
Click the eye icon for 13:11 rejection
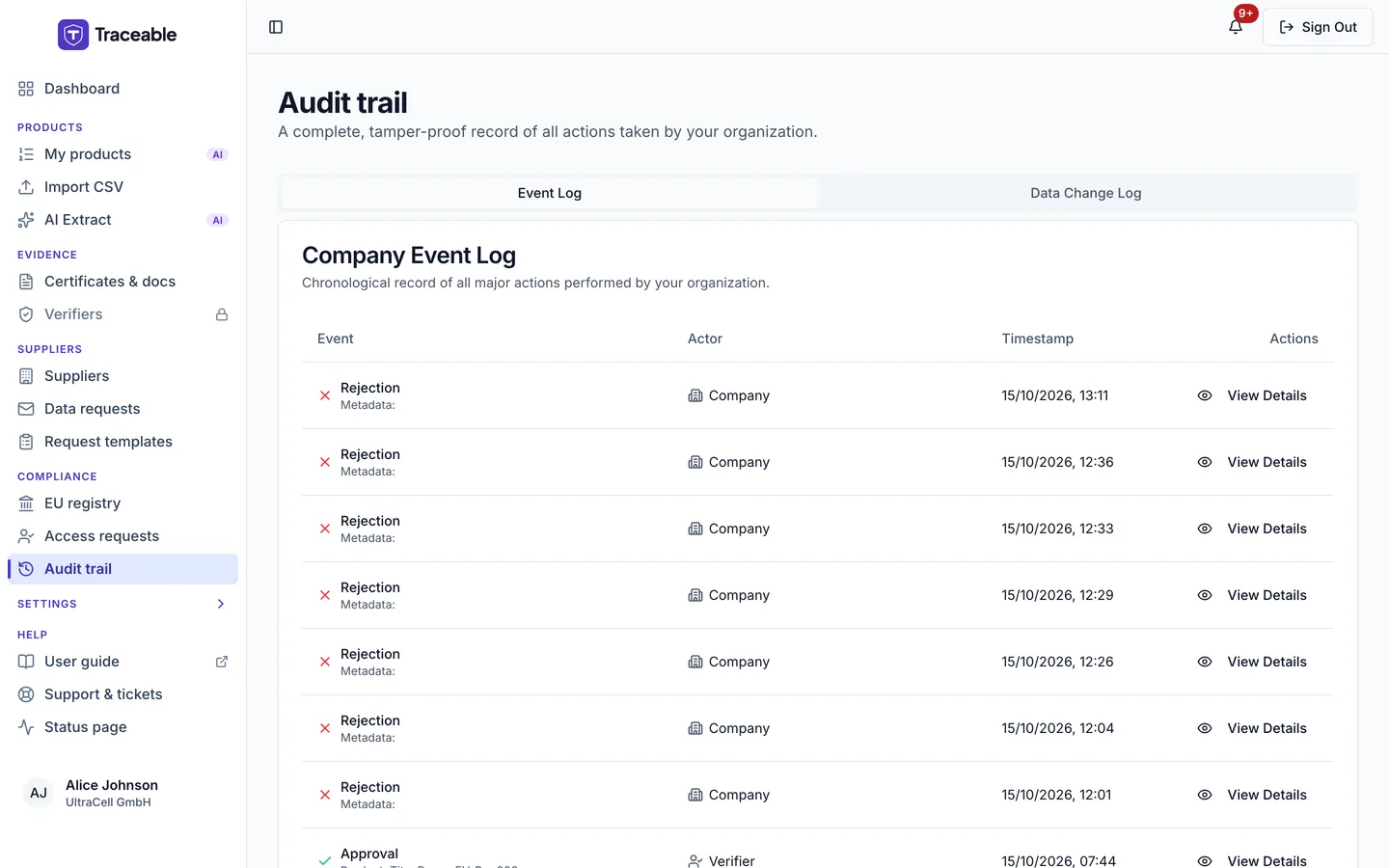pos(1205,395)
